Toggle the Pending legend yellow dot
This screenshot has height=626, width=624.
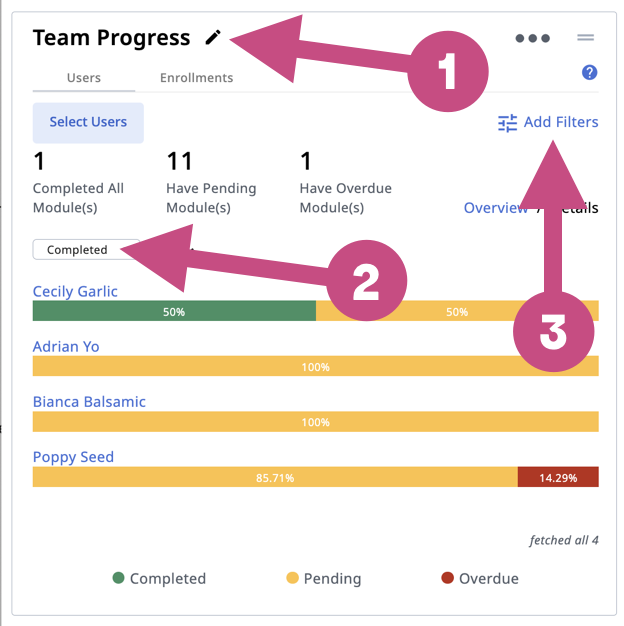293,578
